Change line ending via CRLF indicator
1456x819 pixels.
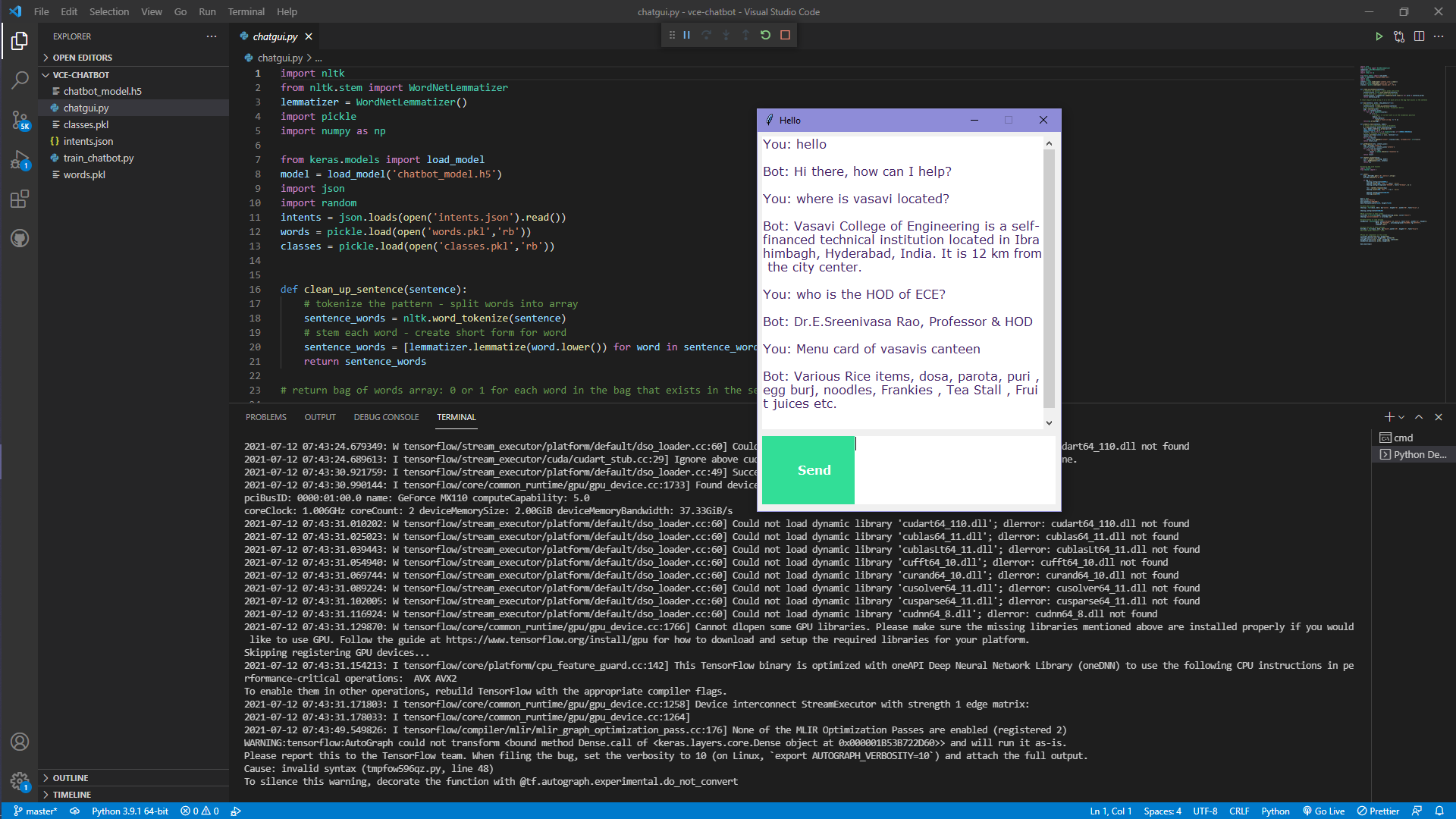coord(1239,811)
